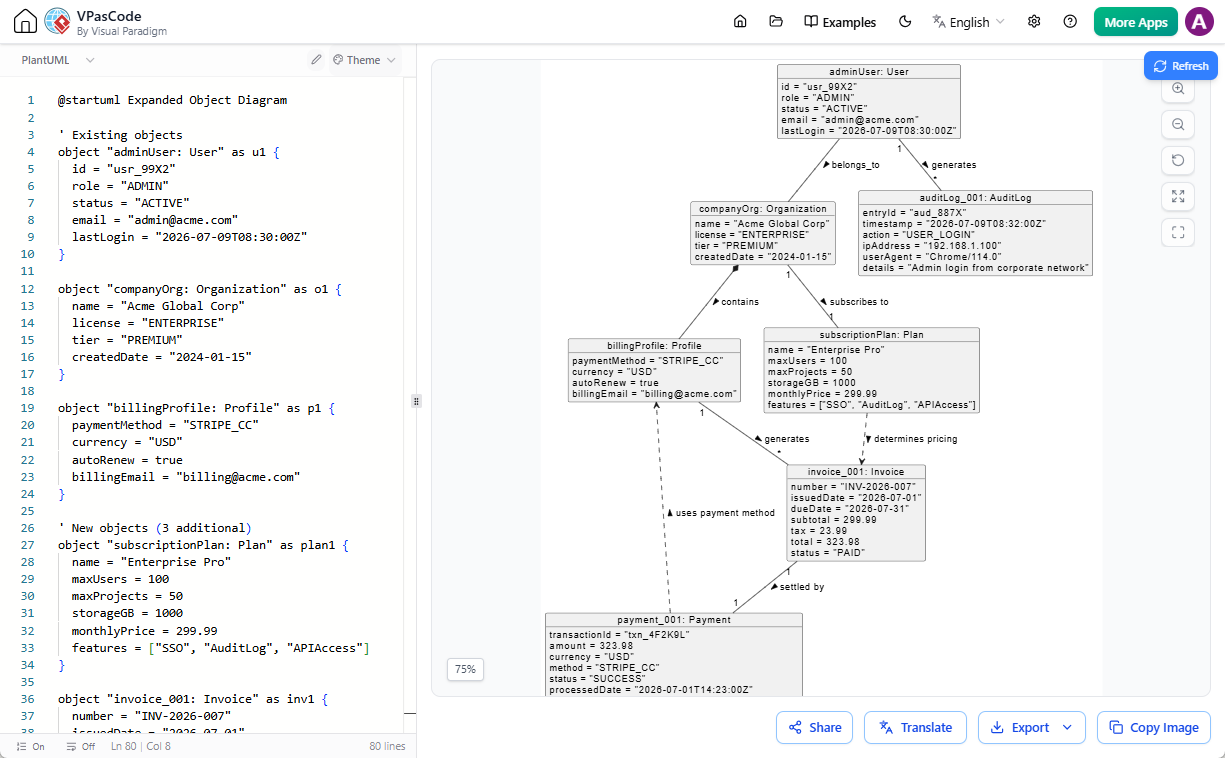Viewport: 1225px width, 758px height.
Task: Open settings with the gear icon
Action: point(1034,22)
